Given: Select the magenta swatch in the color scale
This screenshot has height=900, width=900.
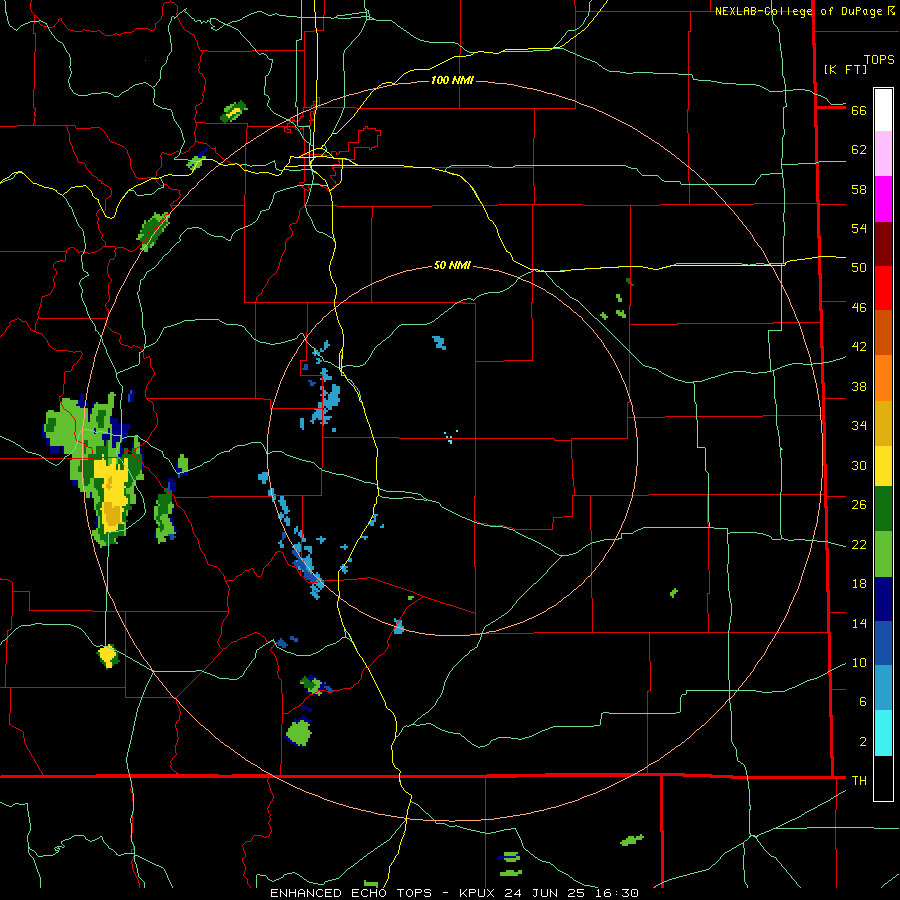Looking at the screenshot, I should pos(883,199).
